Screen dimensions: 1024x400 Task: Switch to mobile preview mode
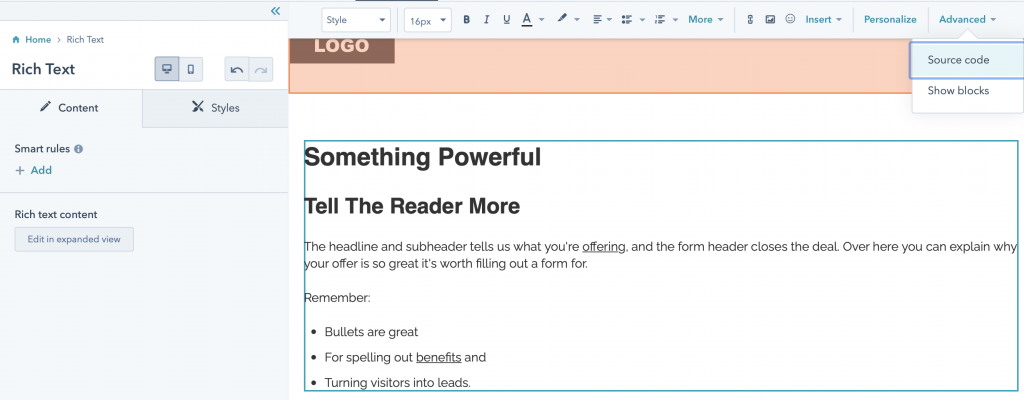191,70
